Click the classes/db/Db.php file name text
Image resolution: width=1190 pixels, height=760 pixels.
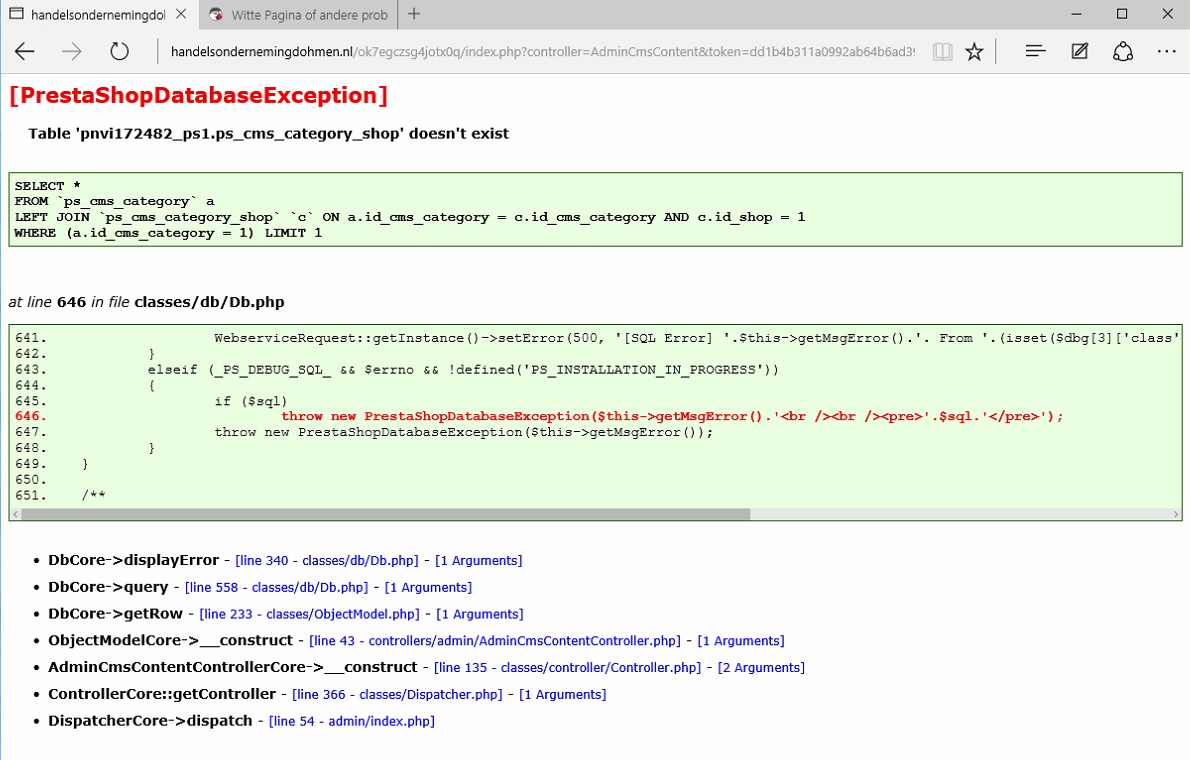209,302
